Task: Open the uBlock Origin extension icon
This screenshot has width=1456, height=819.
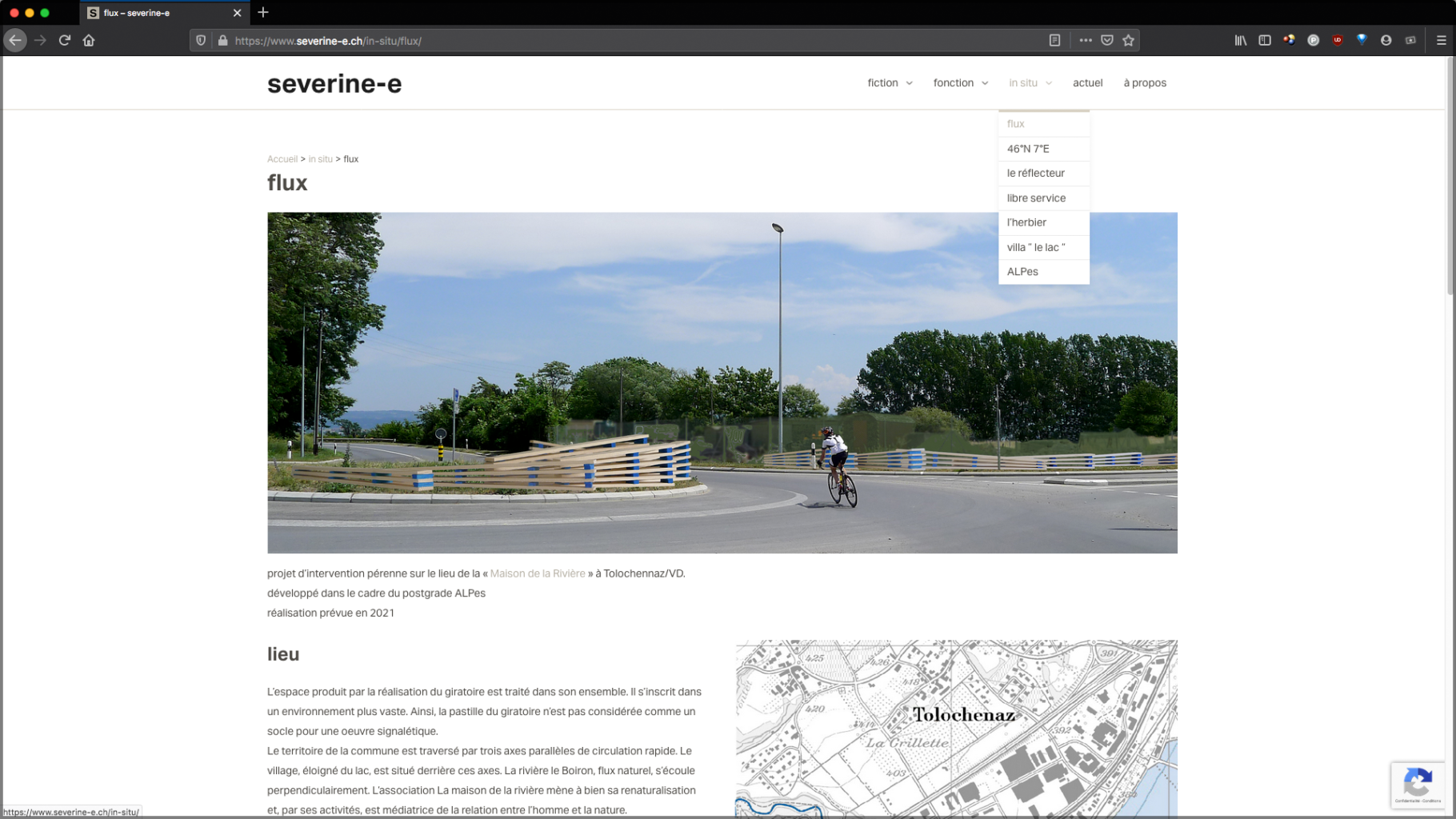Action: [x=1338, y=40]
